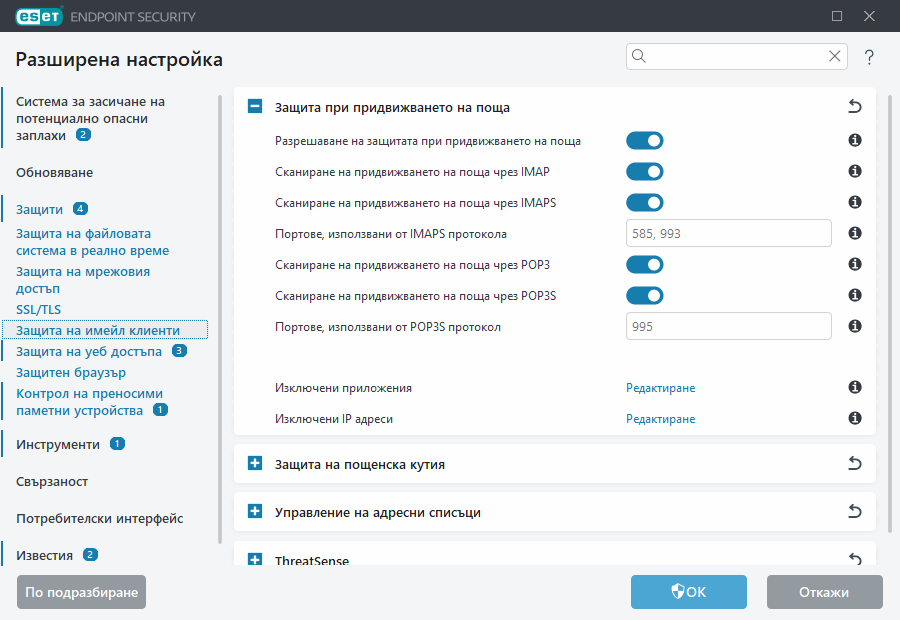This screenshot has height=620, width=900.
Task: Expand Защита на пощенска кутия section
Action: pyautogui.click(x=255, y=464)
